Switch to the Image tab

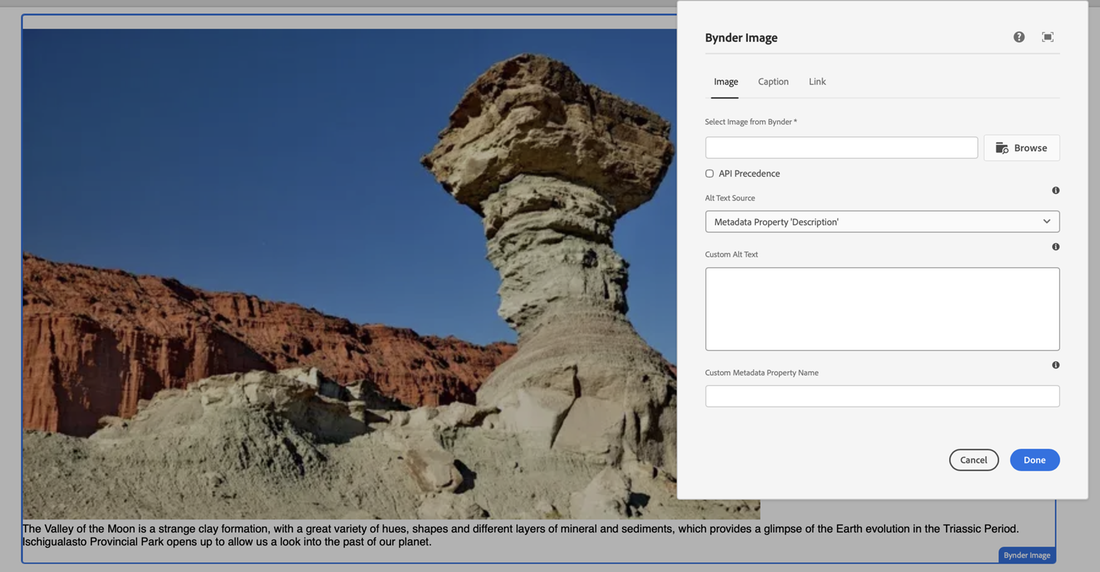coord(726,82)
